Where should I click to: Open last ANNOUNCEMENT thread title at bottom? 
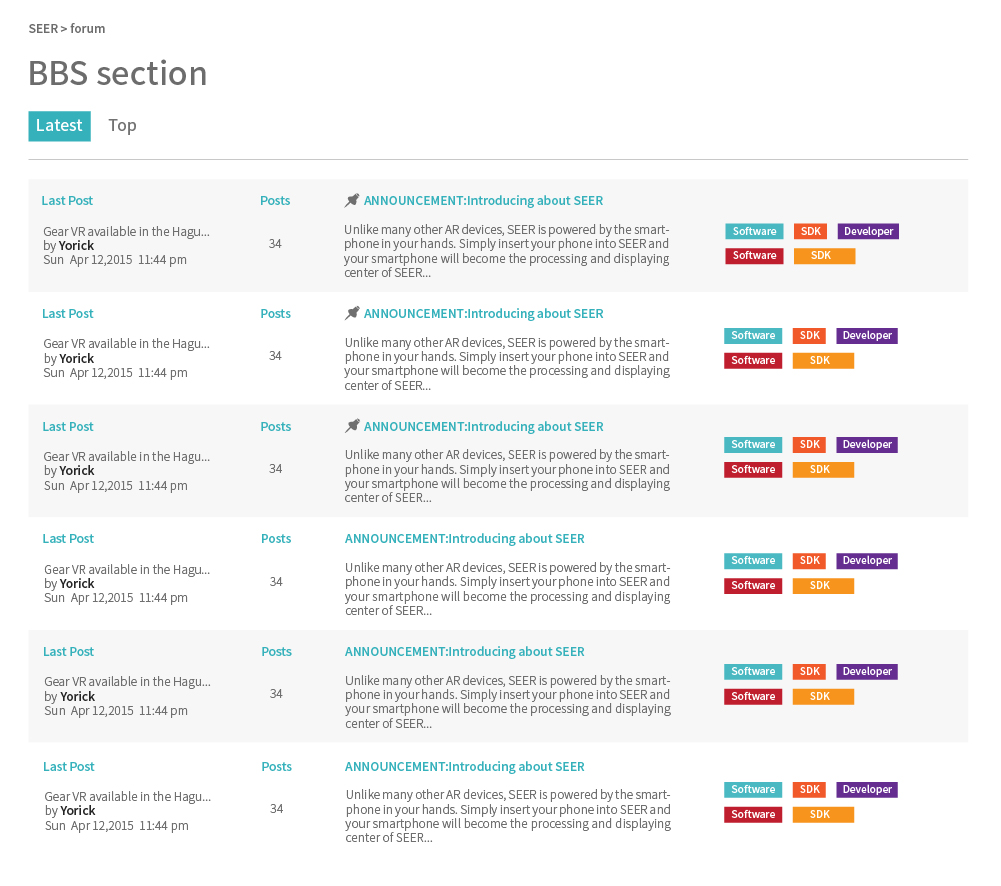pyautogui.click(x=465, y=767)
